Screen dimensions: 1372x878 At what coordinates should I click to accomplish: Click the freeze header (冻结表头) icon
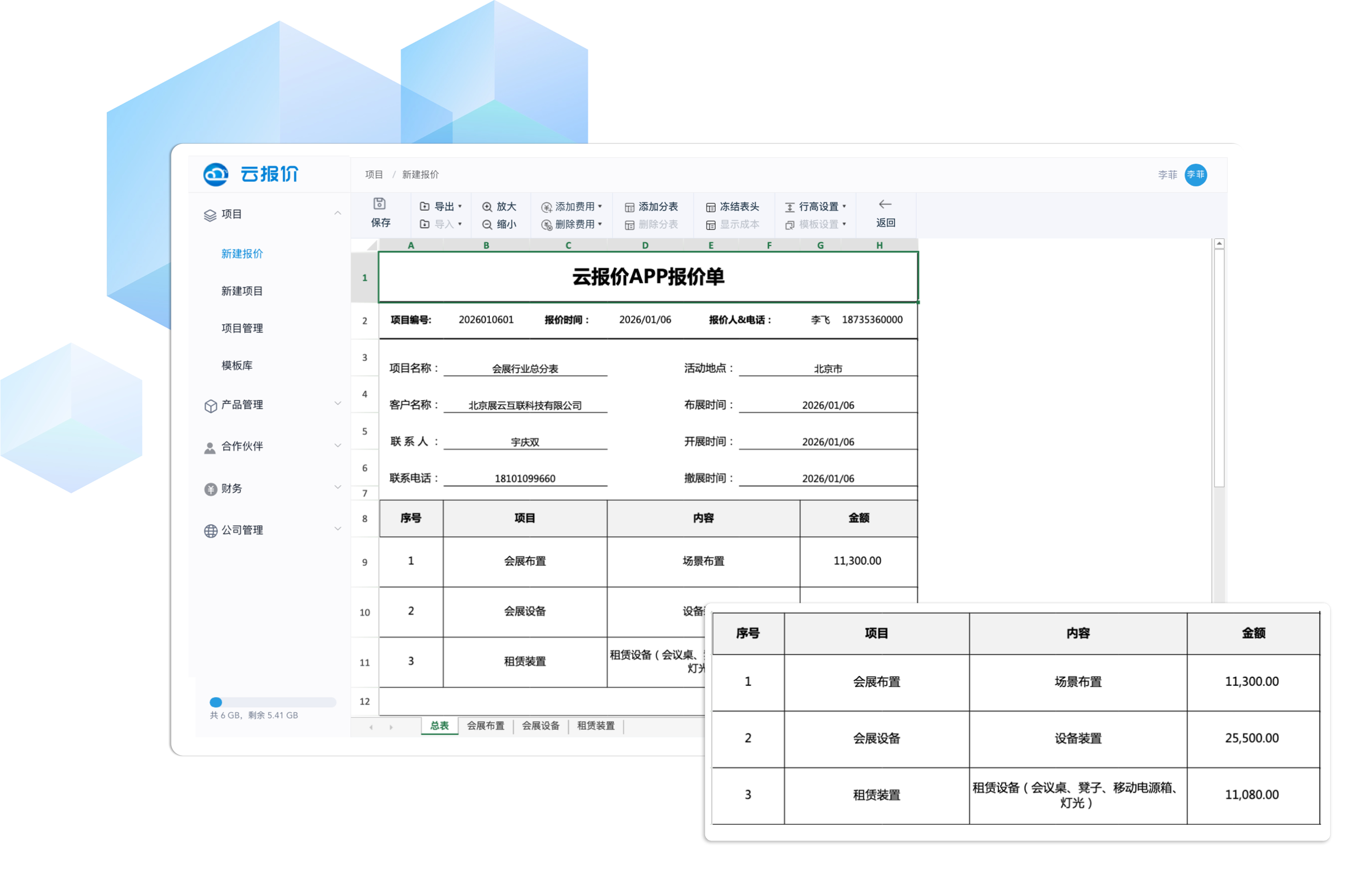pos(710,207)
